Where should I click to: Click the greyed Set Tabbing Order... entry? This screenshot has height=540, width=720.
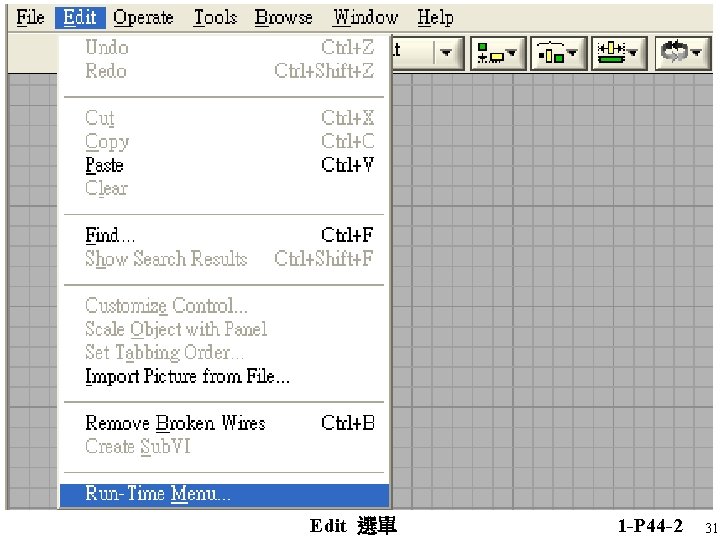[225, 353]
